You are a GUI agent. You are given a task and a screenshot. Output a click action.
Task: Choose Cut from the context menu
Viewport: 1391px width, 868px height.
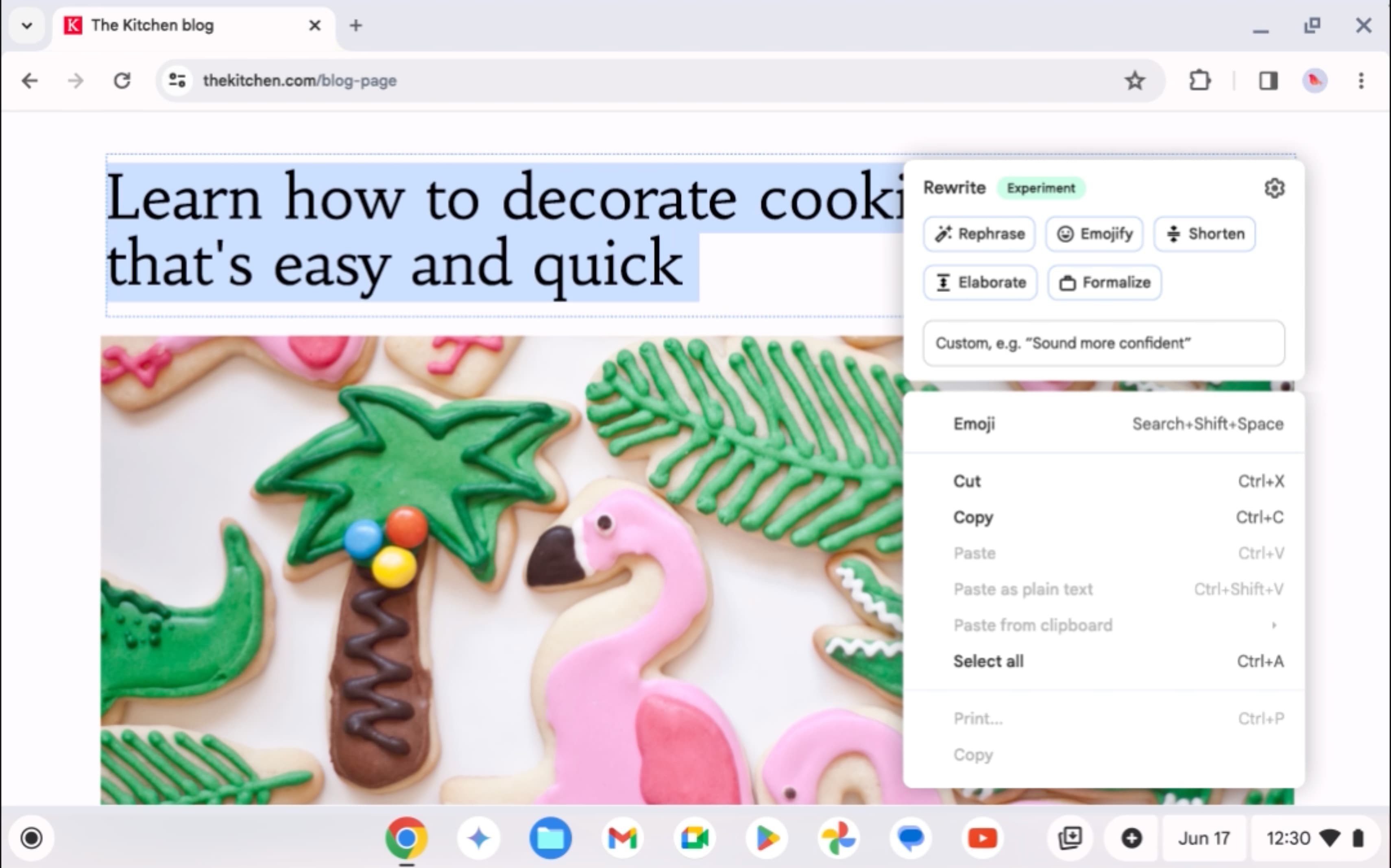(967, 481)
